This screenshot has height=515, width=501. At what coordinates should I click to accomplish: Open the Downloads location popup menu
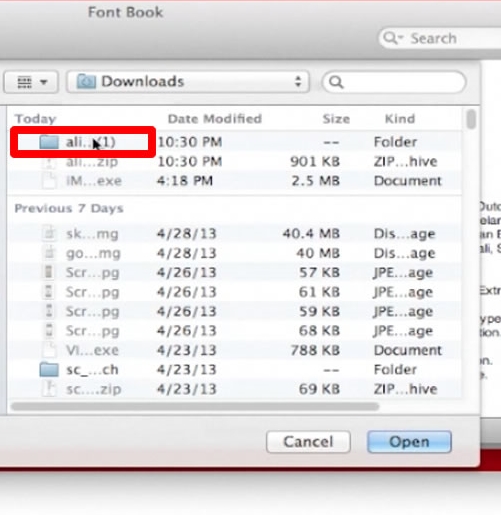coord(188,82)
